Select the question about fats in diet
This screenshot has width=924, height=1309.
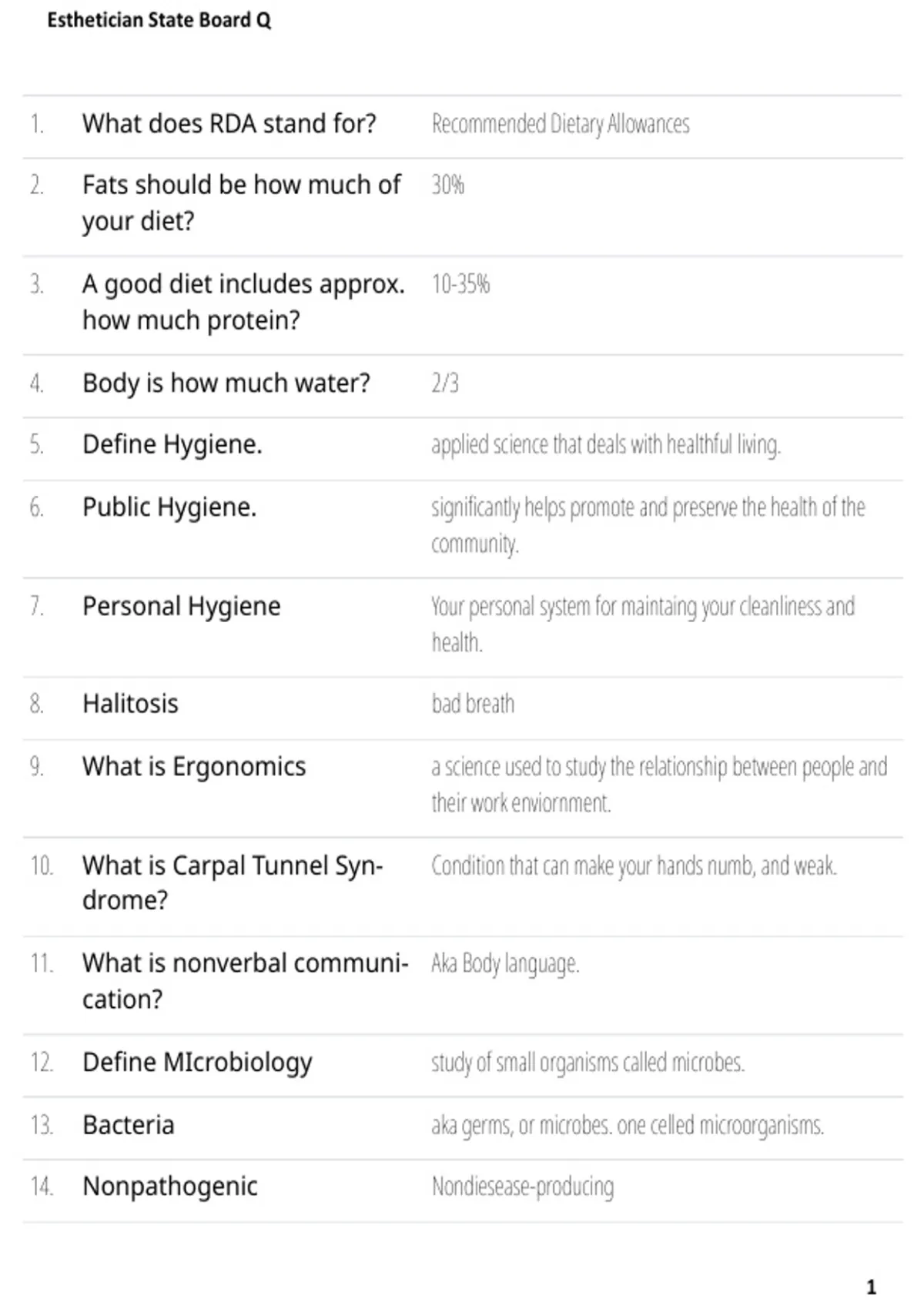click(x=242, y=203)
